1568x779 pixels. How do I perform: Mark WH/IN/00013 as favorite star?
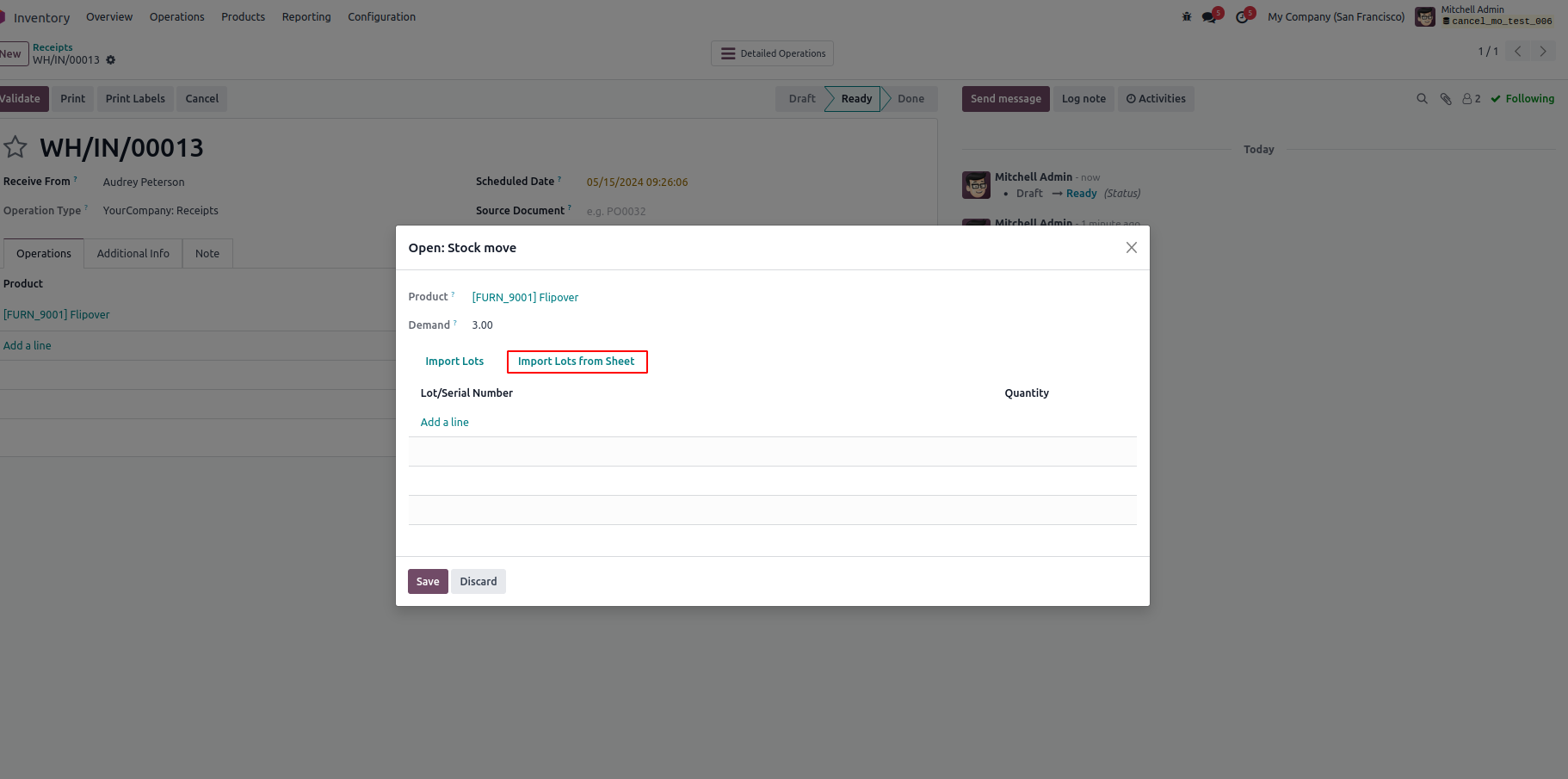click(15, 147)
